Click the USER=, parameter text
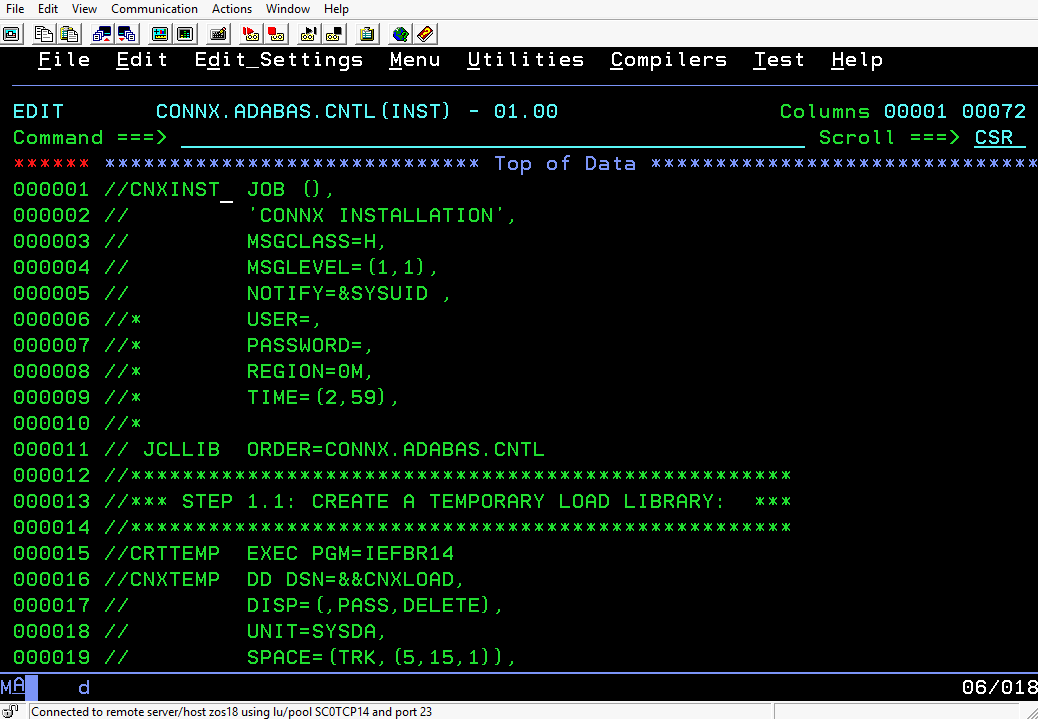Image resolution: width=1038 pixels, height=719 pixels. (284, 319)
